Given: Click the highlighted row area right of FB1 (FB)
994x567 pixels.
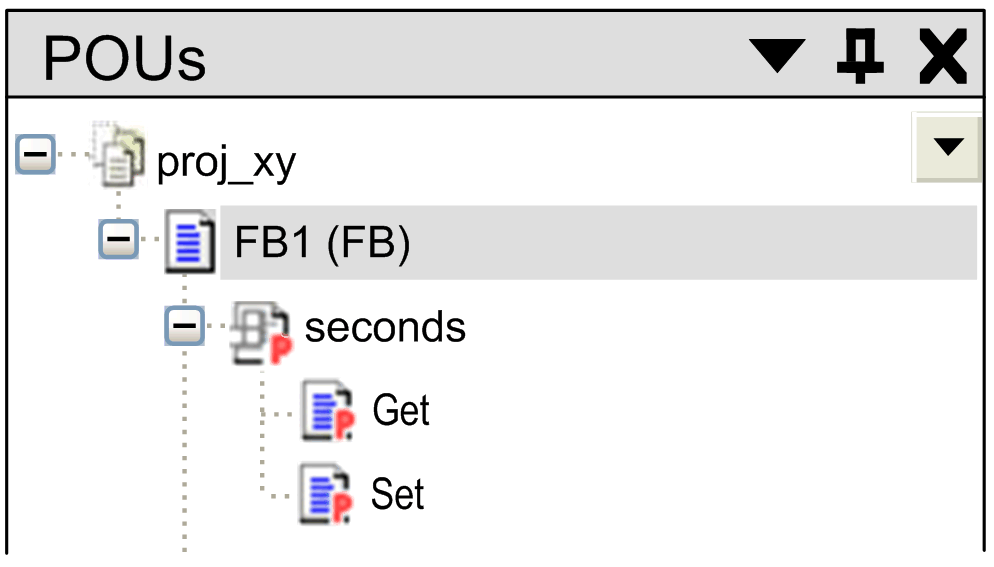Looking at the screenshot, I should [700, 243].
